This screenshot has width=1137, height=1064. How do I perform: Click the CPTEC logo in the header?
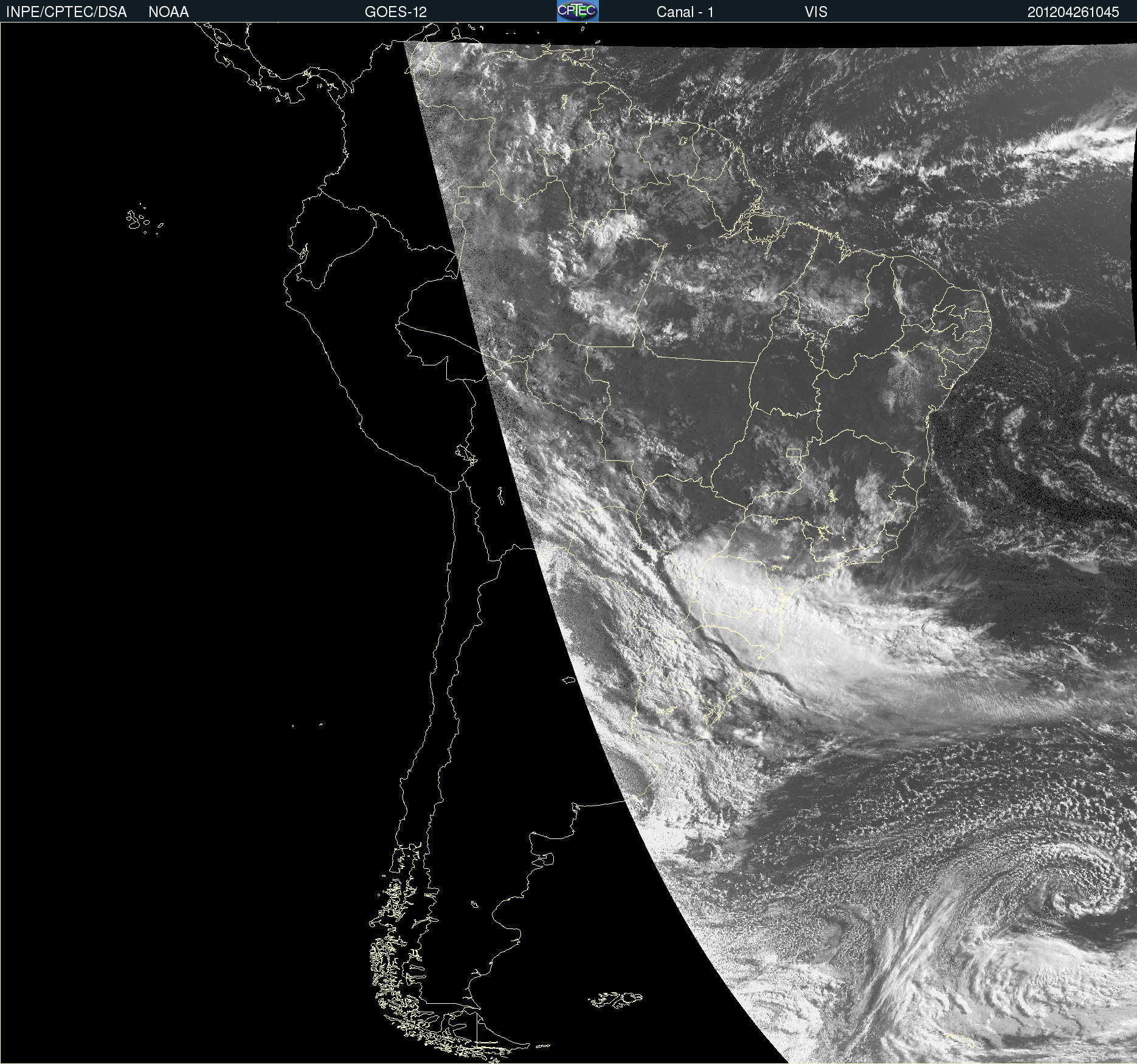(578, 11)
